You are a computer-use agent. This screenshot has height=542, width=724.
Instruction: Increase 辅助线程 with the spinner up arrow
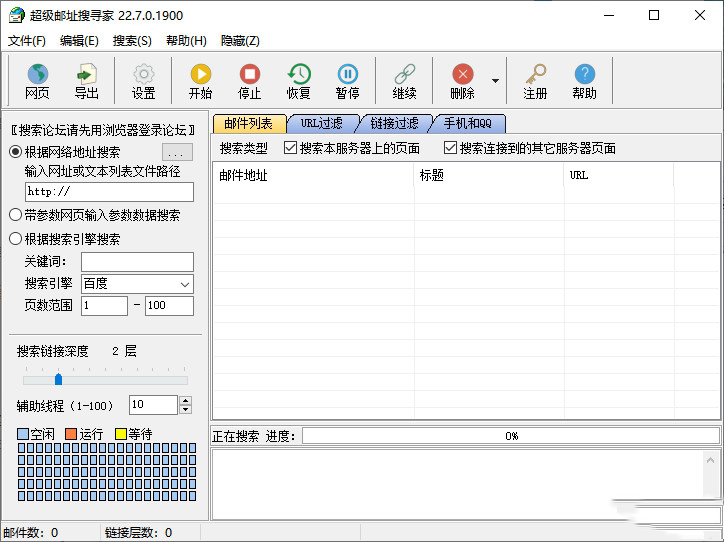pos(185,400)
